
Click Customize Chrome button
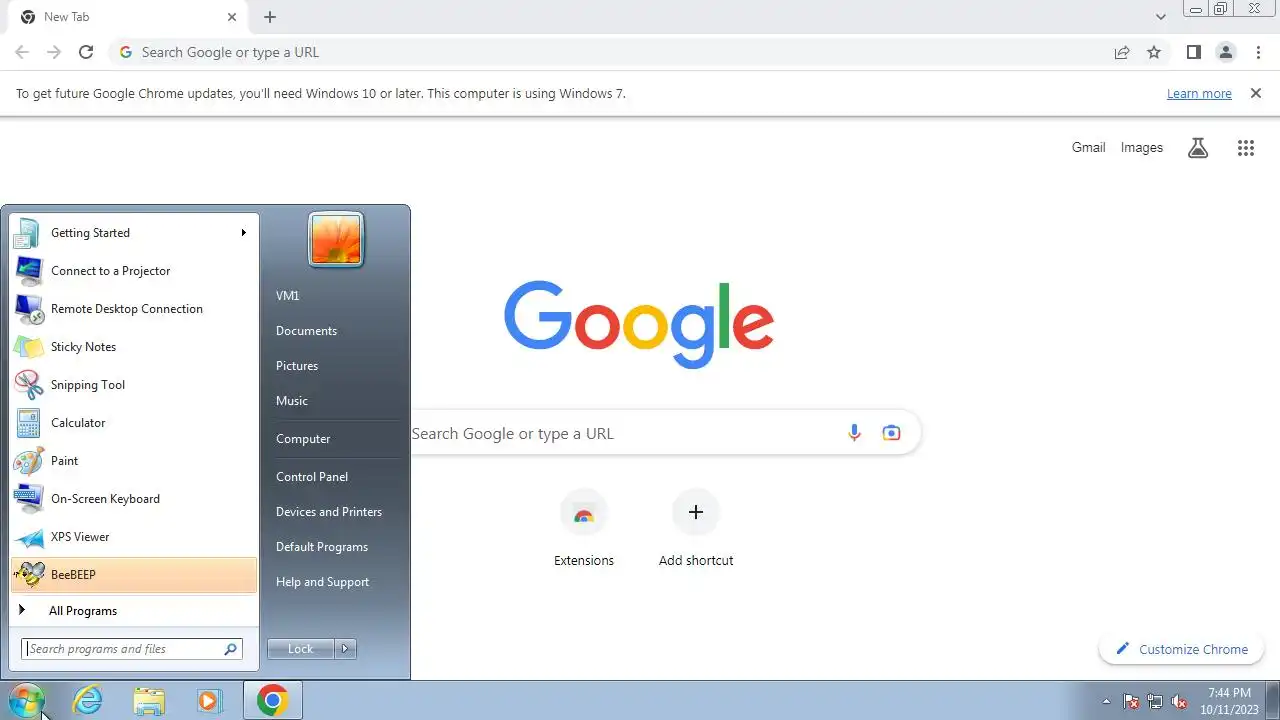[x=1182, y=649]
